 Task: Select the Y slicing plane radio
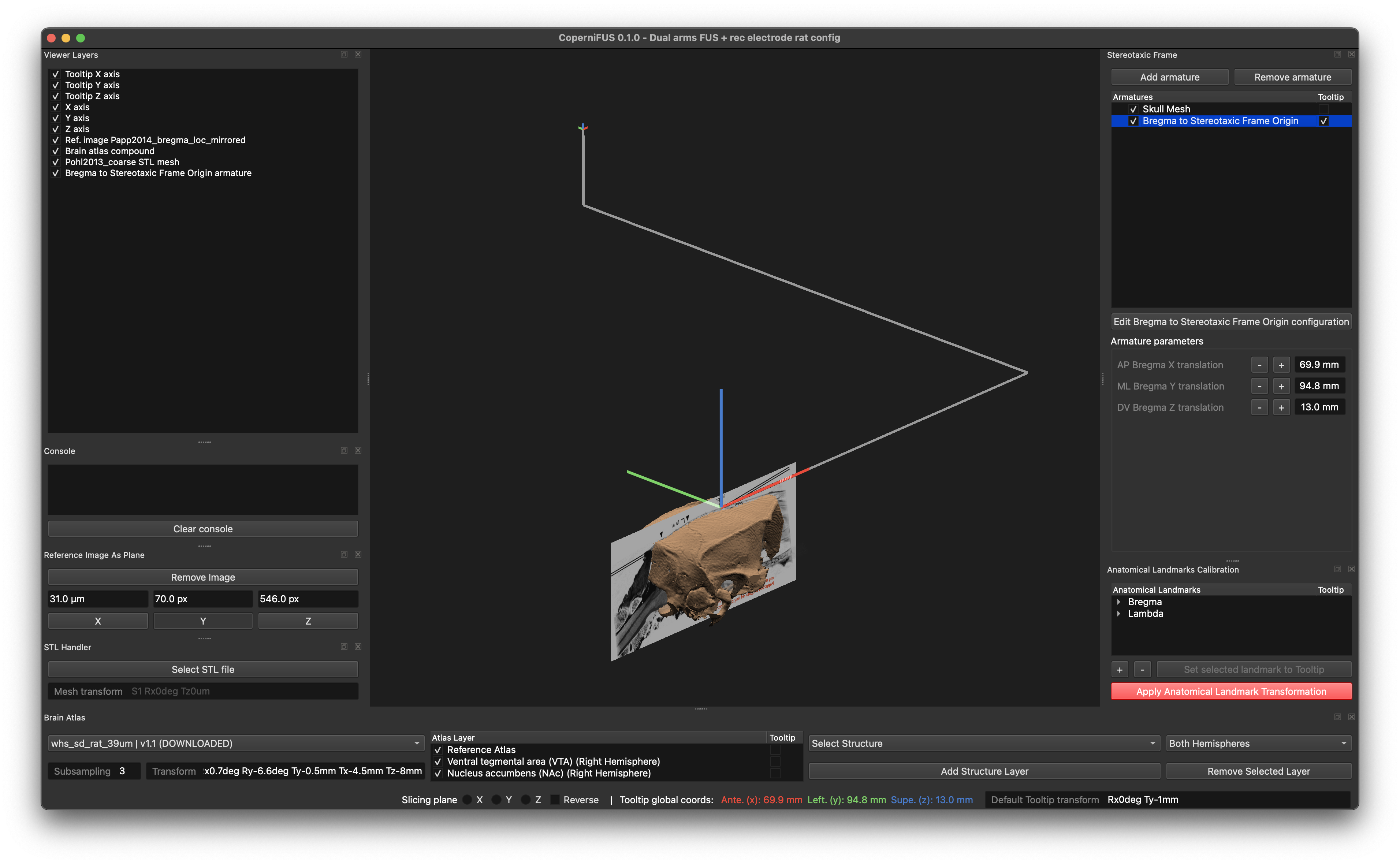pos(496,800)
